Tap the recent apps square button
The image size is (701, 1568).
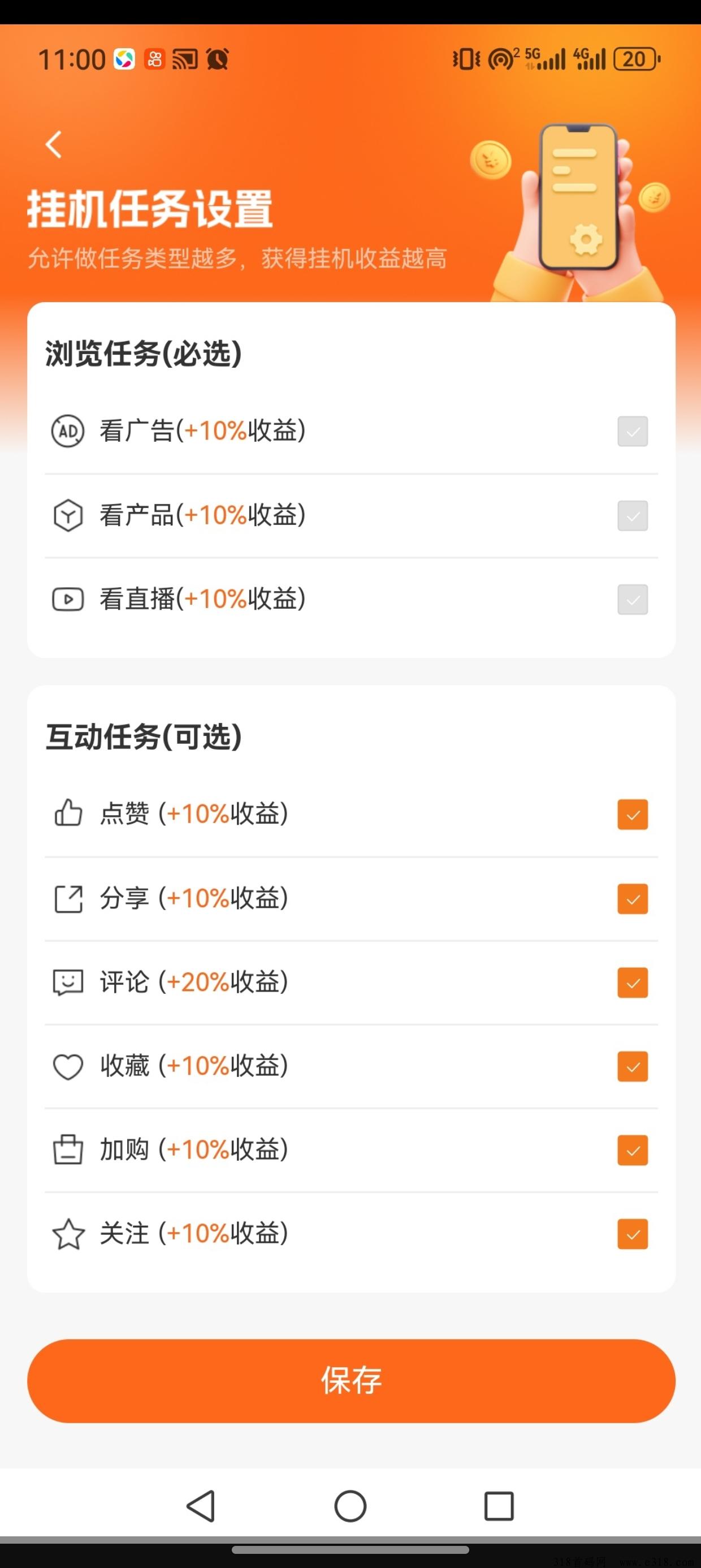[x=499, y=1506]
